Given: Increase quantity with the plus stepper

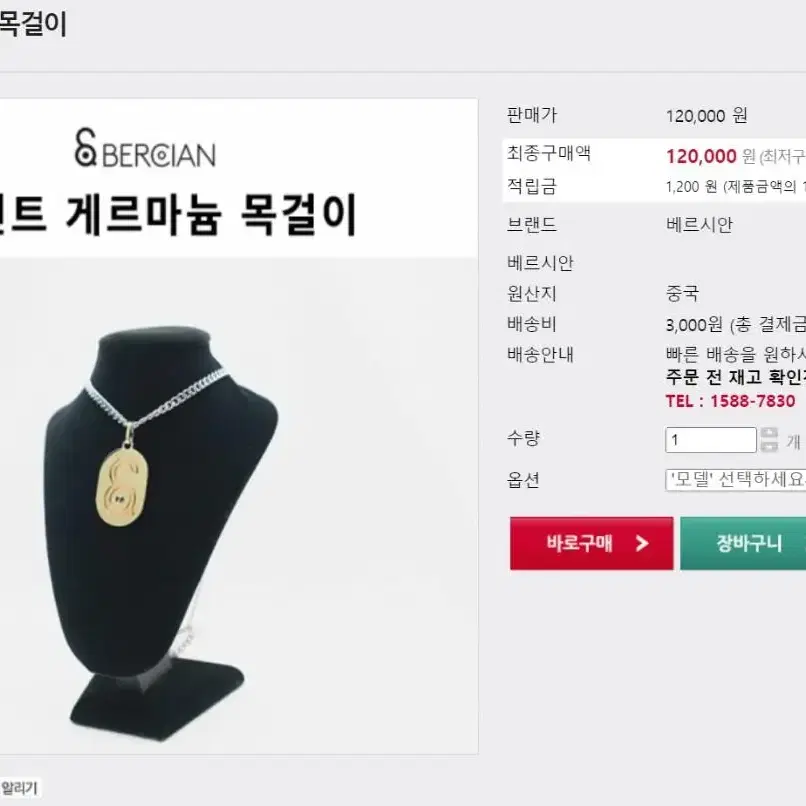Looking at the screenshot, I should tap(769, 434).
